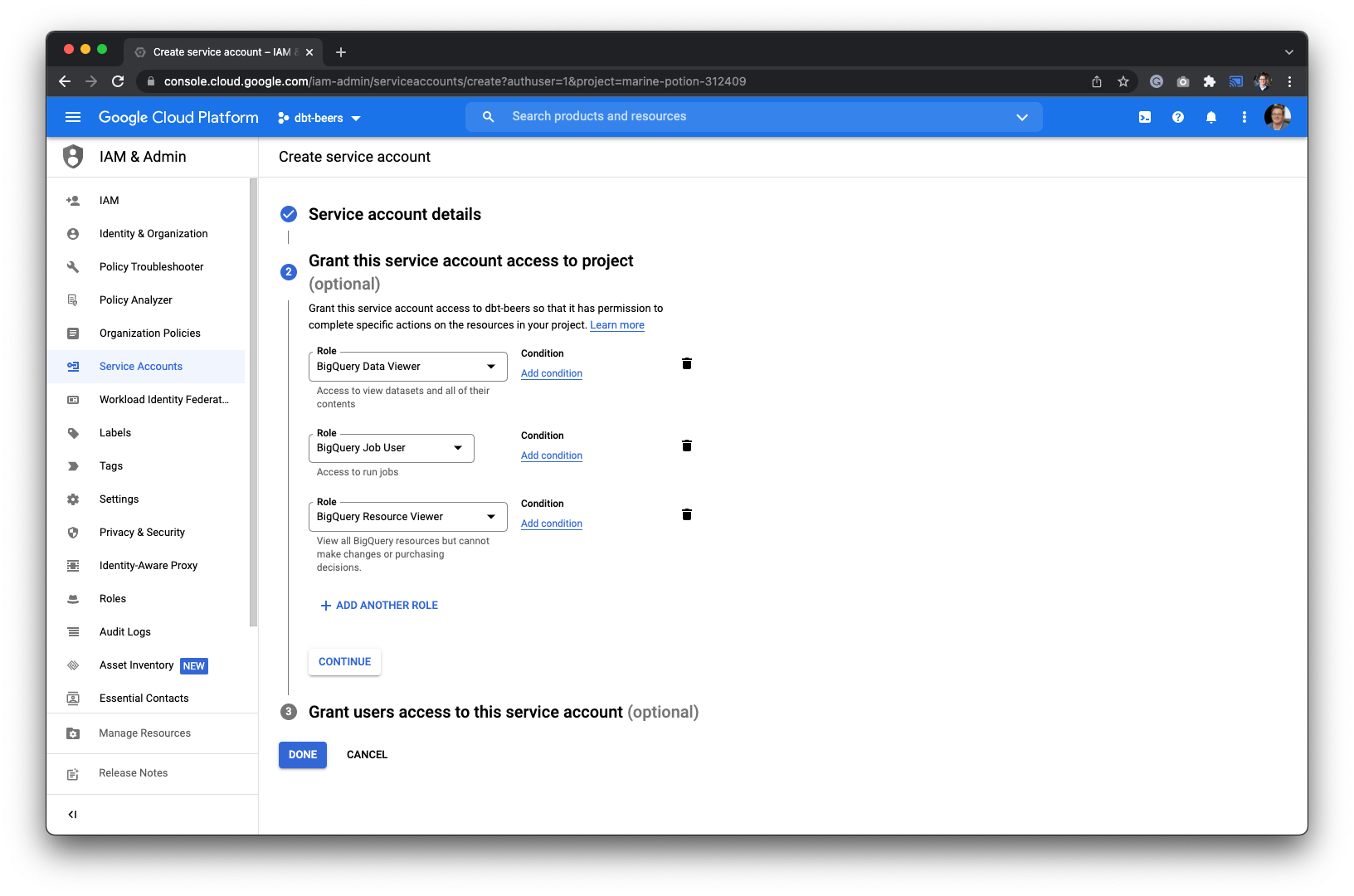Click the camera extension icon

(x=1183, y=81)
